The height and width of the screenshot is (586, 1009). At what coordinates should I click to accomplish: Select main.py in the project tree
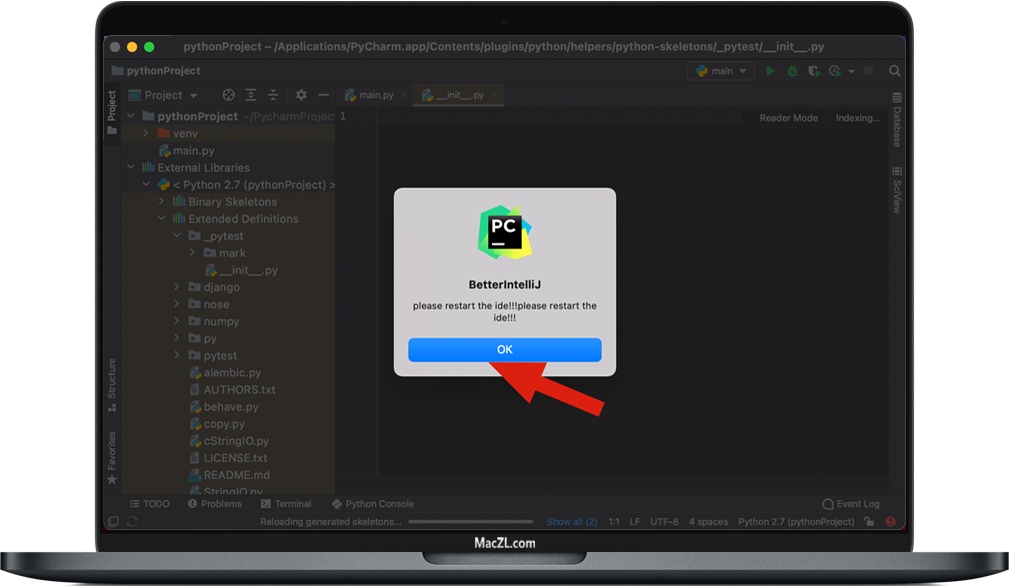(187, 151)
